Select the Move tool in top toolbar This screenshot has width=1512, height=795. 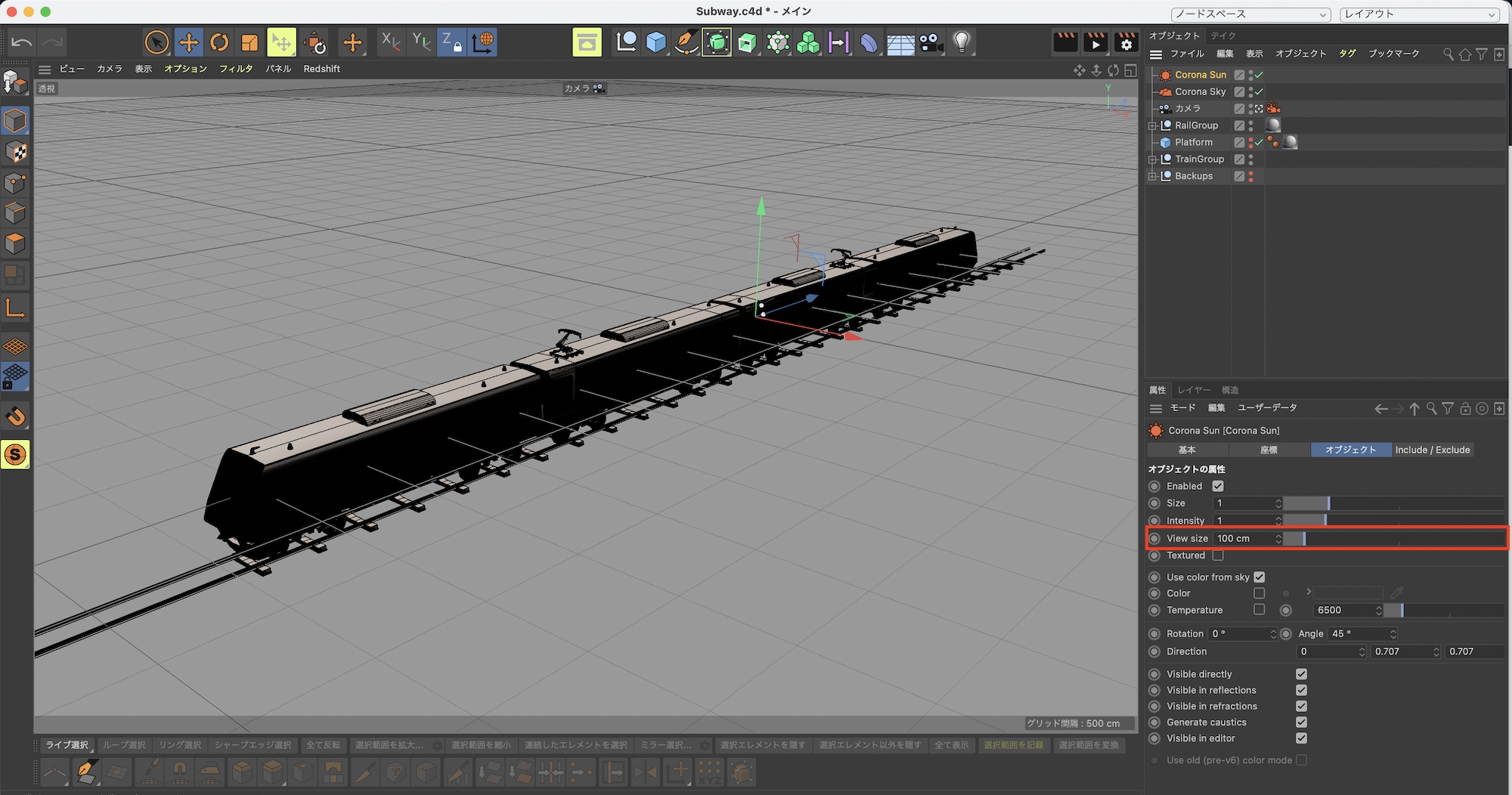coord(188,42)
